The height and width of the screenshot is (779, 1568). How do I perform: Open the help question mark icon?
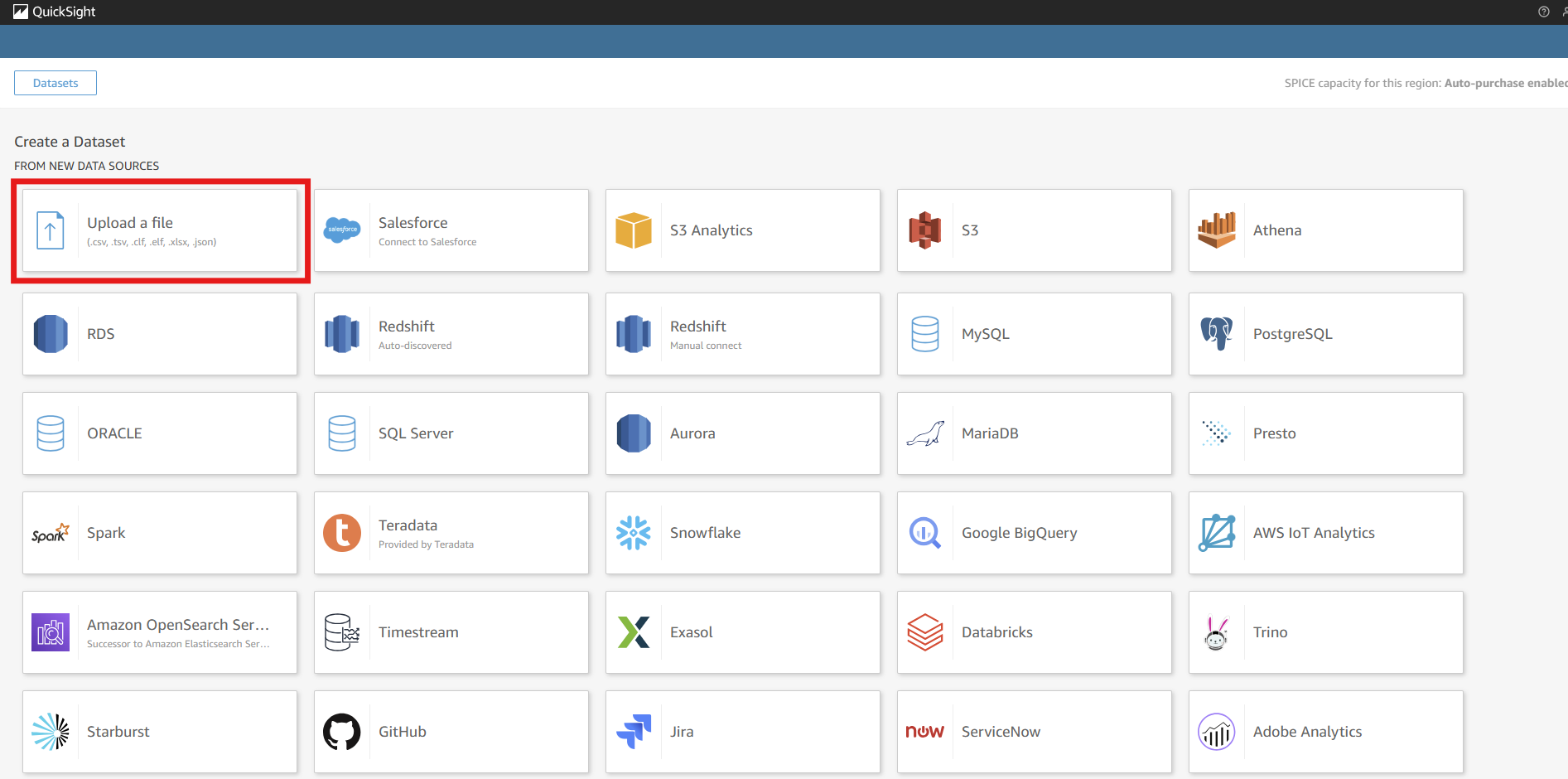click(1544, 12)
